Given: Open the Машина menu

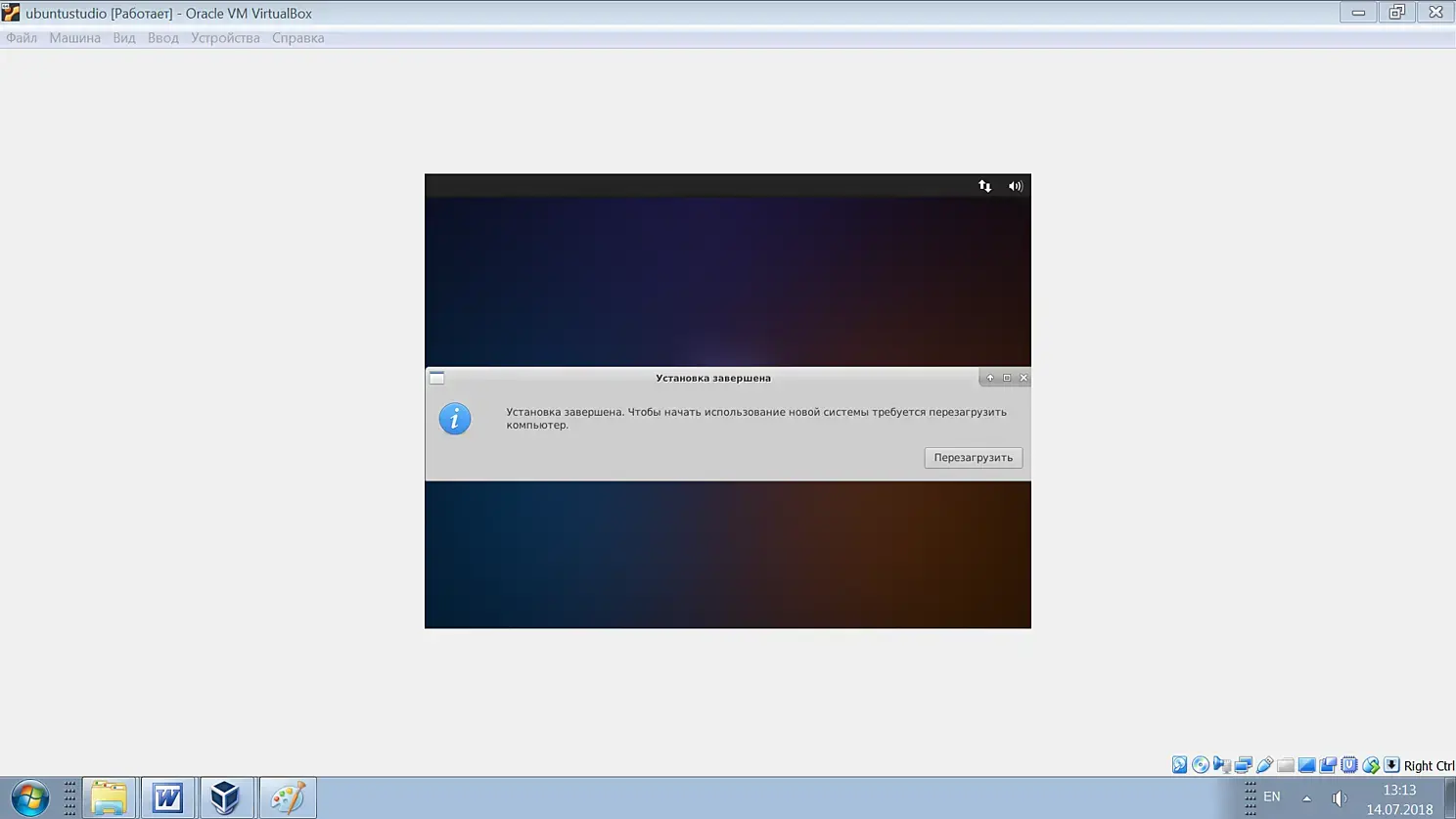Looking at the screenshot, I should tap(75, 38).
